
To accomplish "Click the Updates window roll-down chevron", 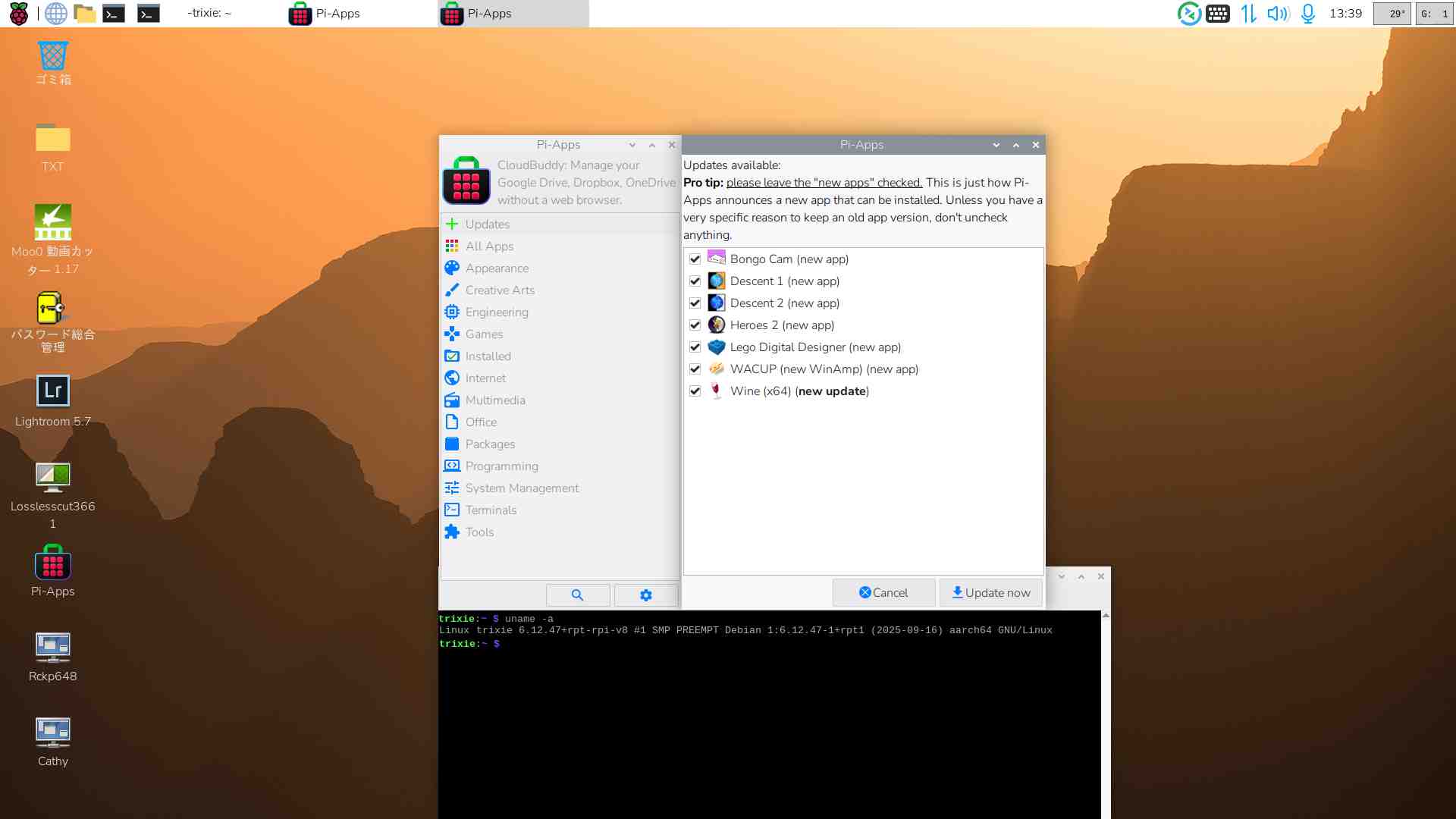I will pyautogui.click(x=996, y=145).
